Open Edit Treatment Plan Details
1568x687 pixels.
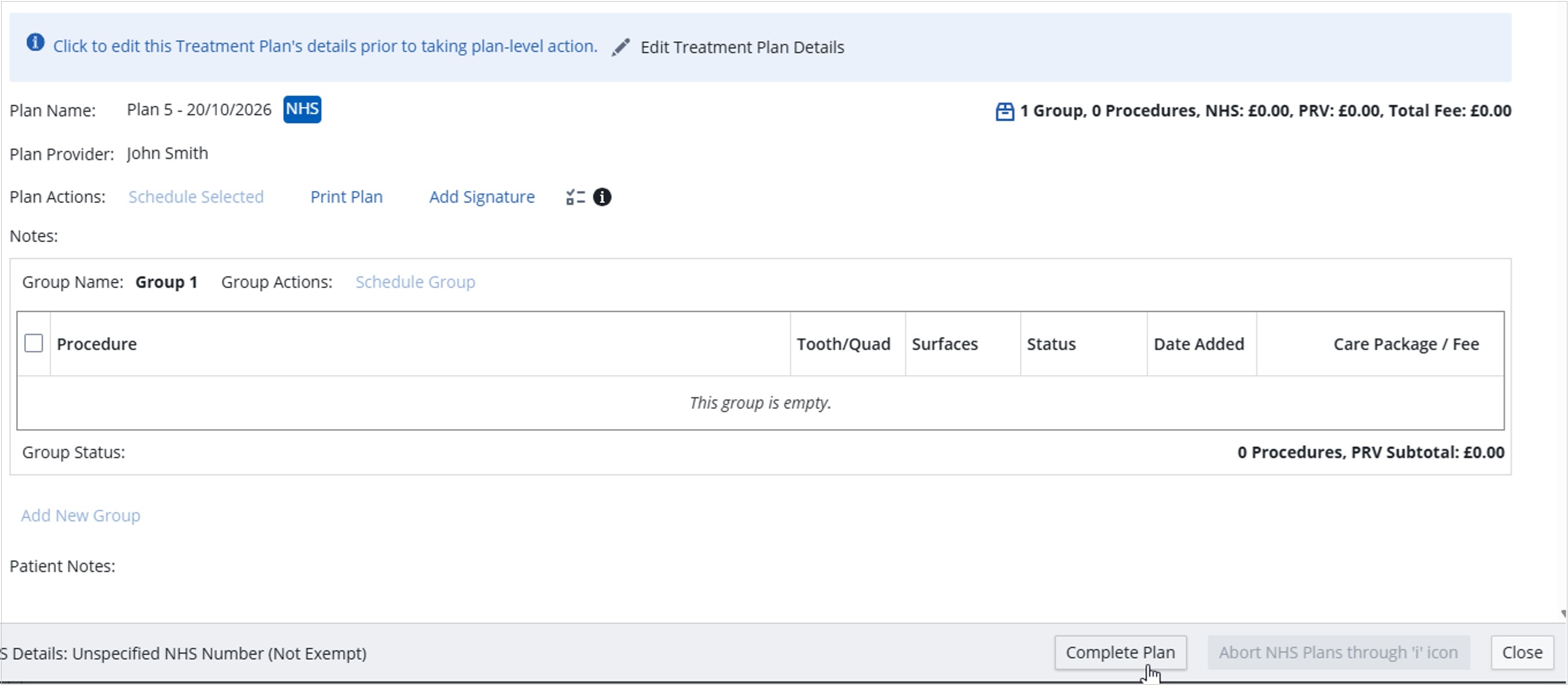tap(742, 47)
